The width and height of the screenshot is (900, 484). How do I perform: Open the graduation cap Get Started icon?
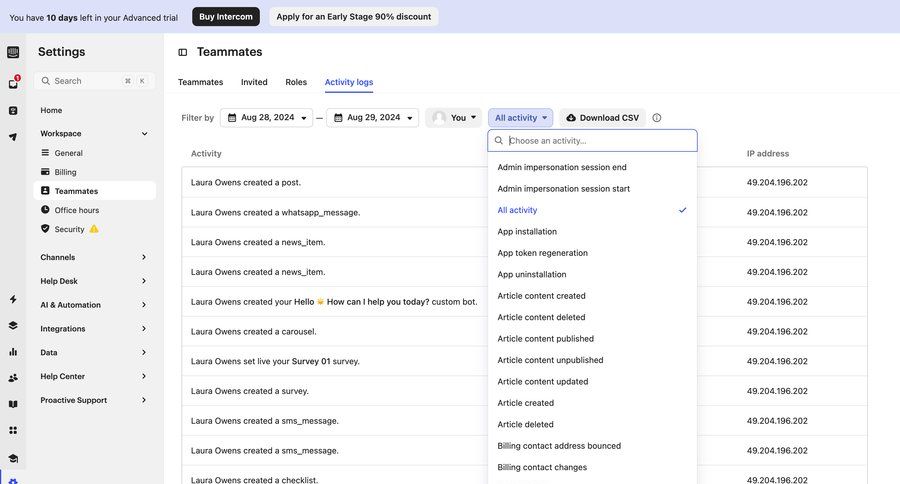(x=13, y=458)
